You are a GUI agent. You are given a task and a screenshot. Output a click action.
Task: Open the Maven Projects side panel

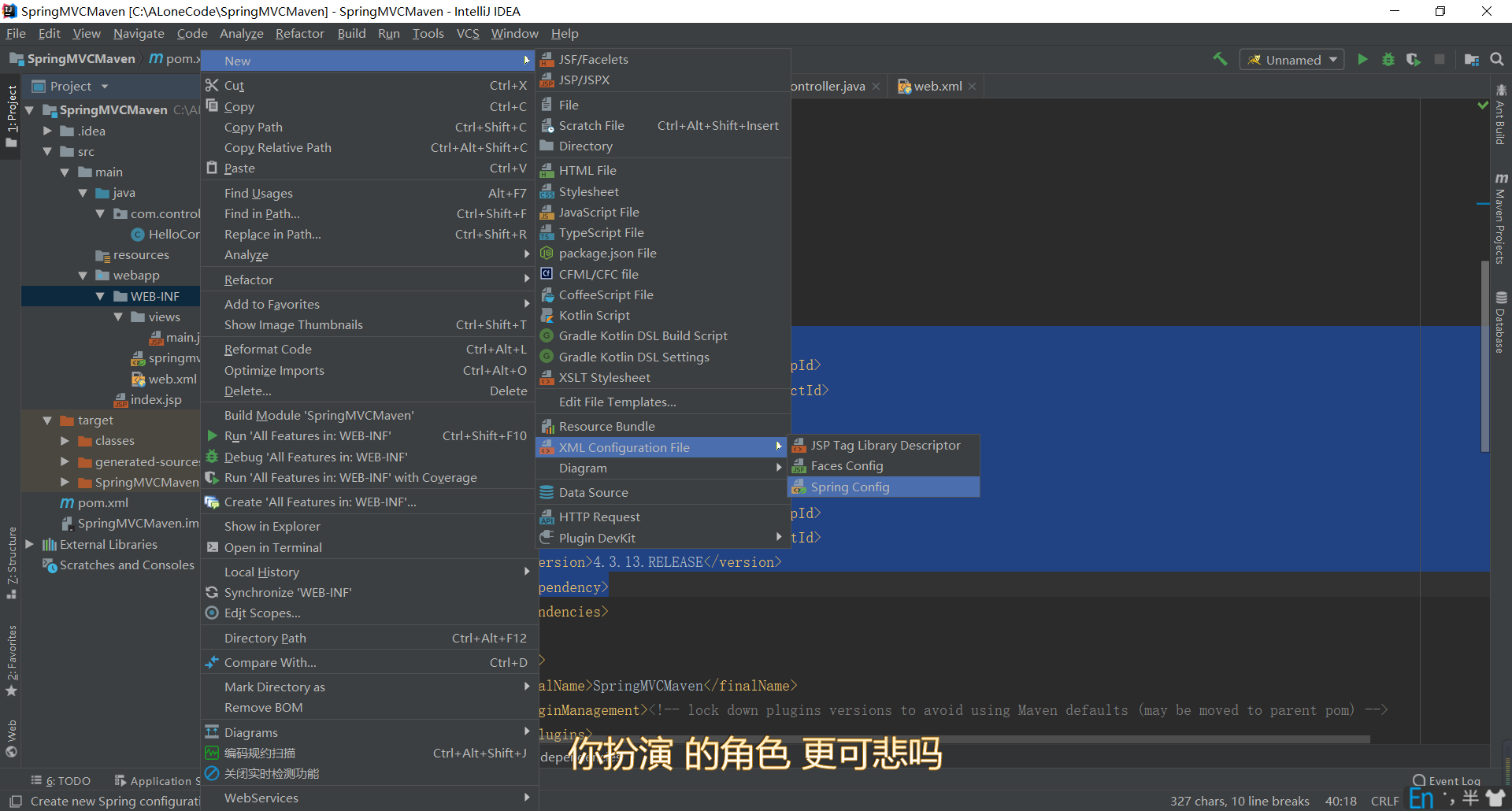(1501, 218)
